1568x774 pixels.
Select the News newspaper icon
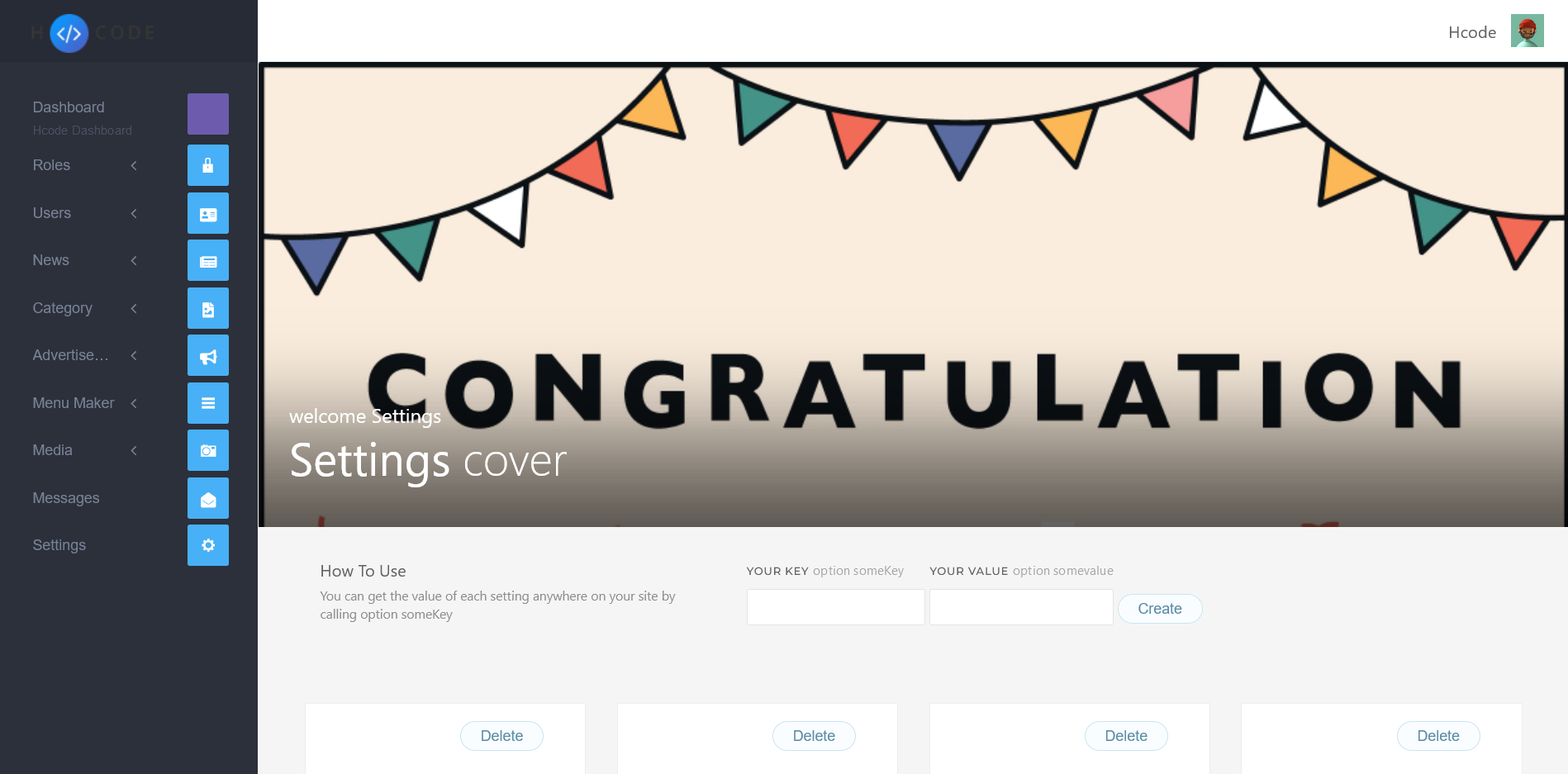coord(208,260)
